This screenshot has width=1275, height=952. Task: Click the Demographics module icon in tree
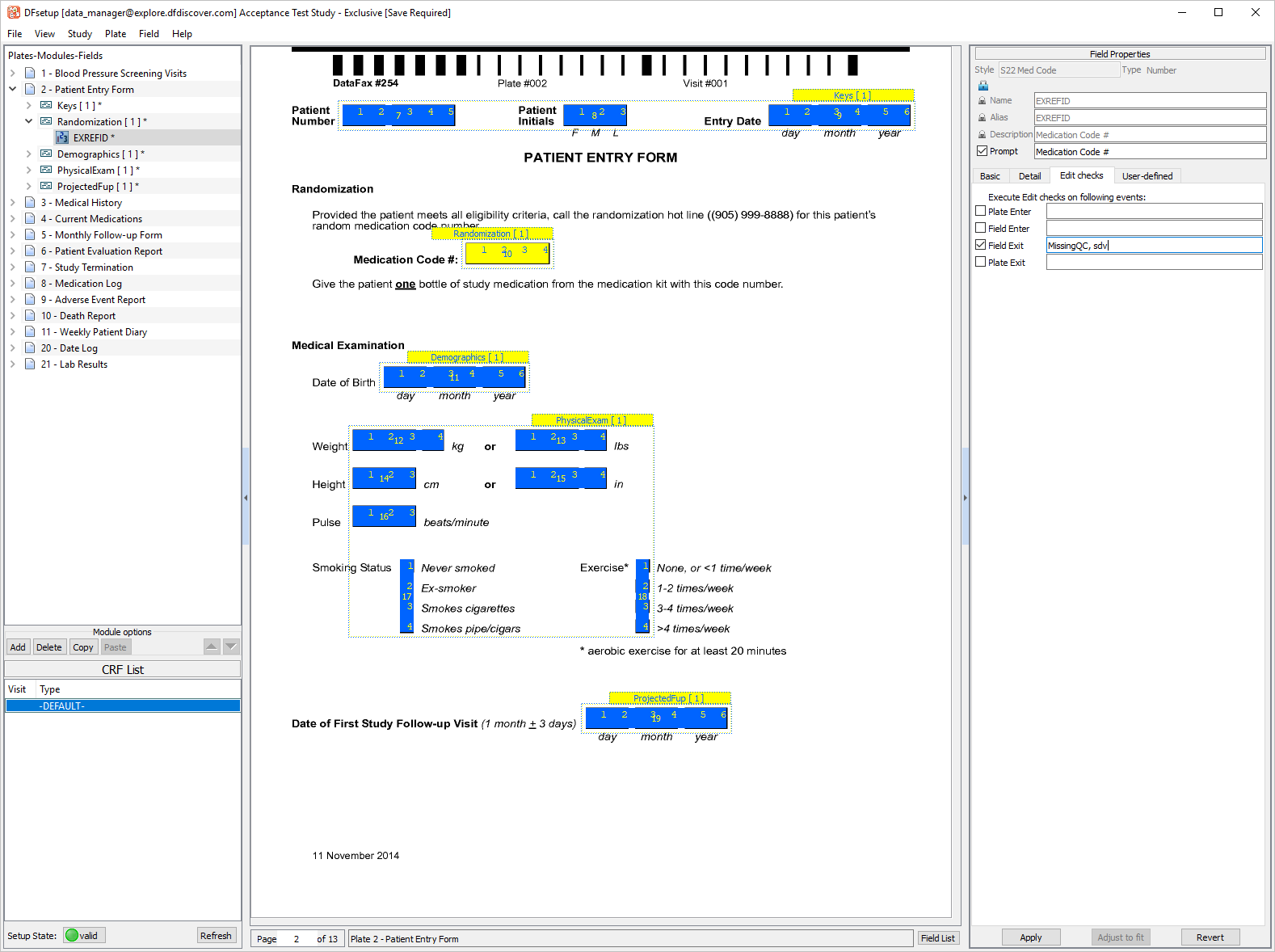pyautogui.click(x=46, y=154)
